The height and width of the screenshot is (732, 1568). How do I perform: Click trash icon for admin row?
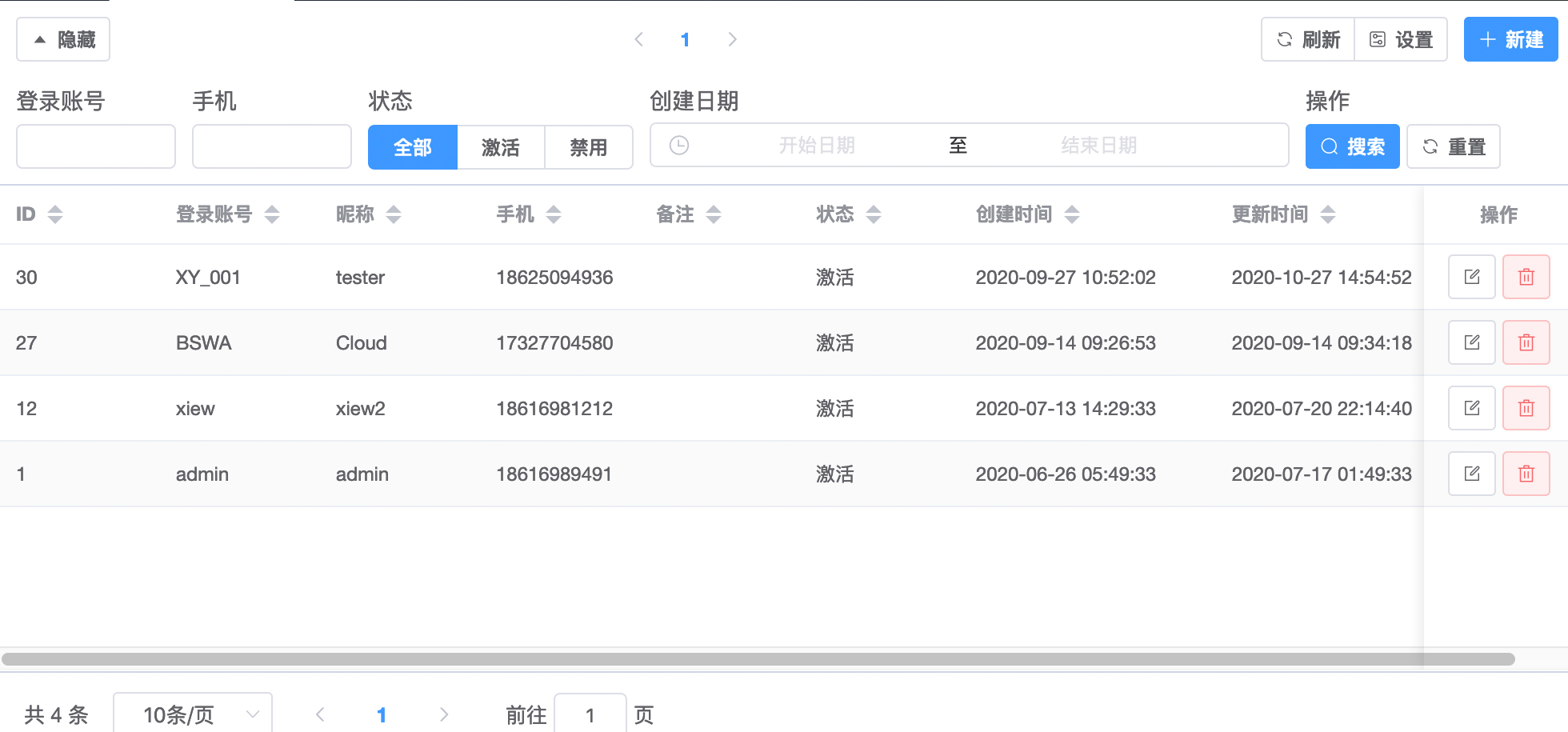coord(1526,474)
